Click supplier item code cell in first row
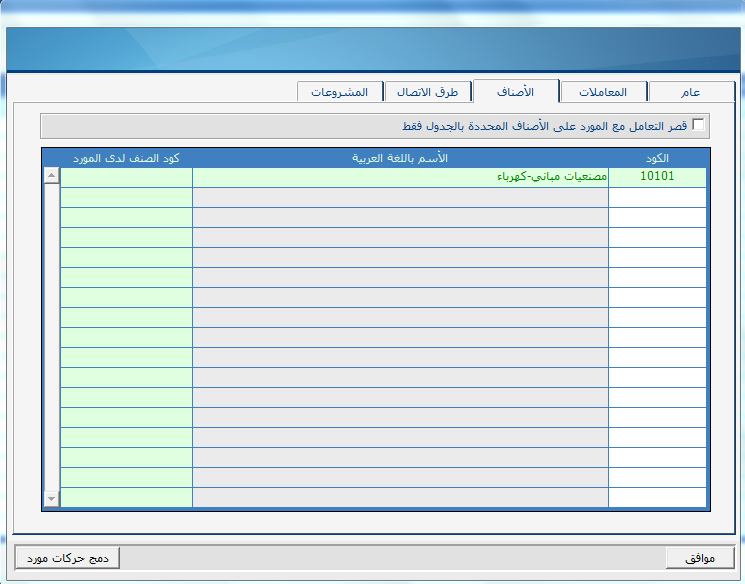 coord(126,177)
